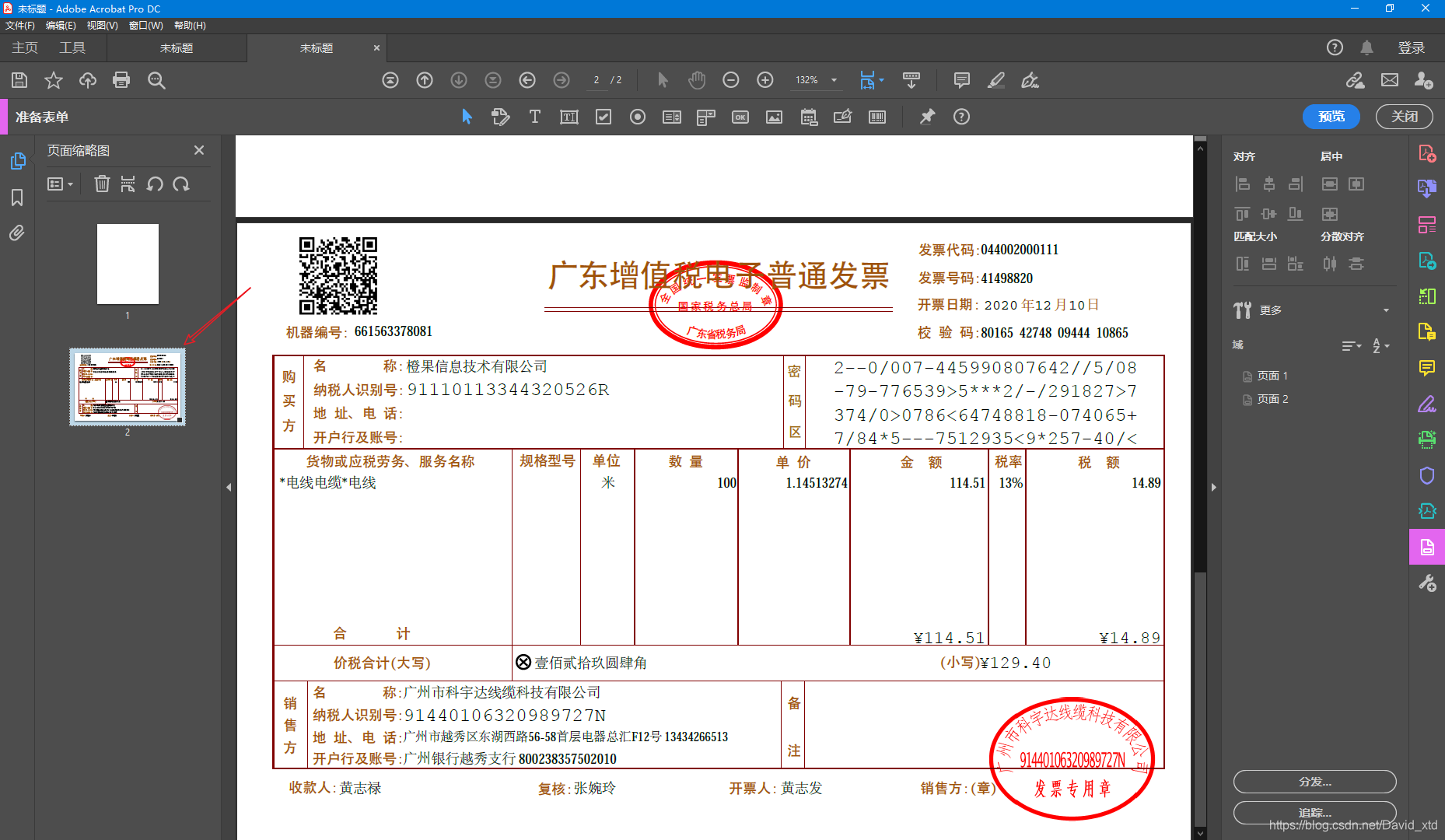Add a Date field to the form
This screenshot has height=840, width=1445.
(808, 117)
